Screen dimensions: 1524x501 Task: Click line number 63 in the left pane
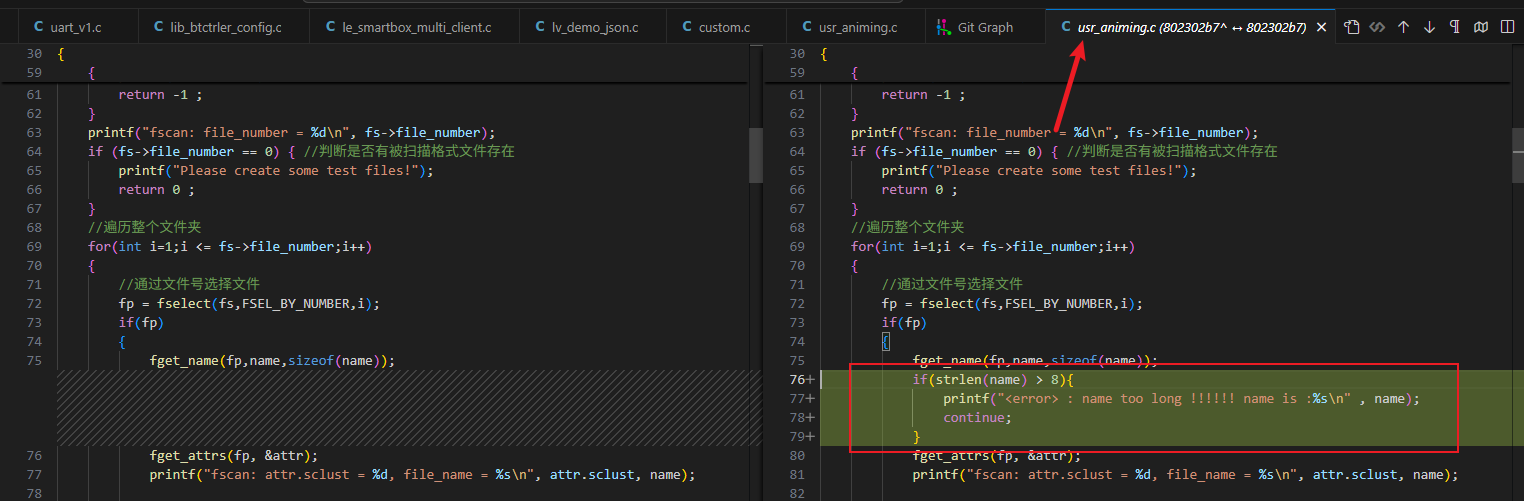coord(34,132)
